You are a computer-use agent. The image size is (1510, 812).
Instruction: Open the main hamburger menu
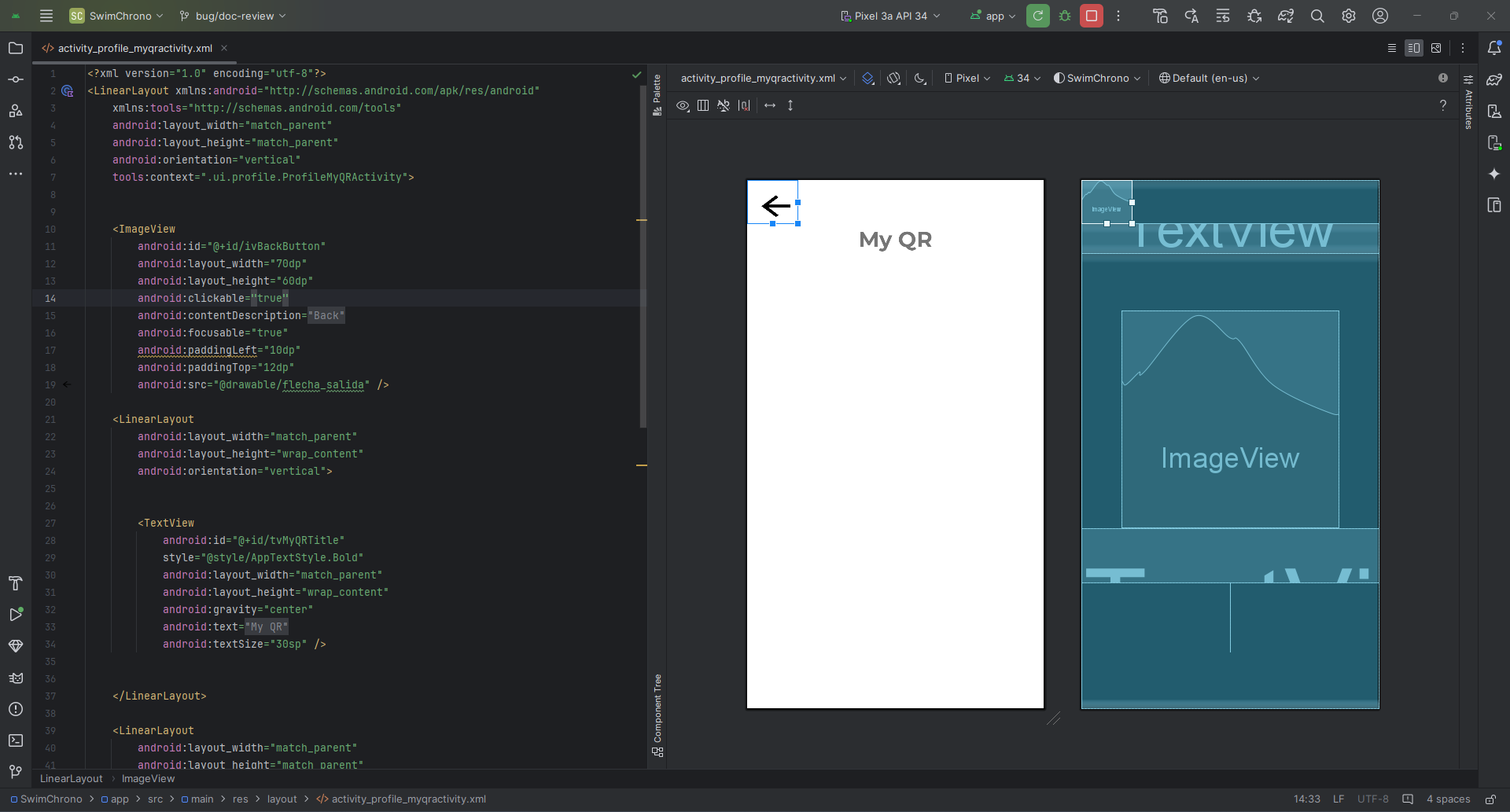[x=46, y=16]
